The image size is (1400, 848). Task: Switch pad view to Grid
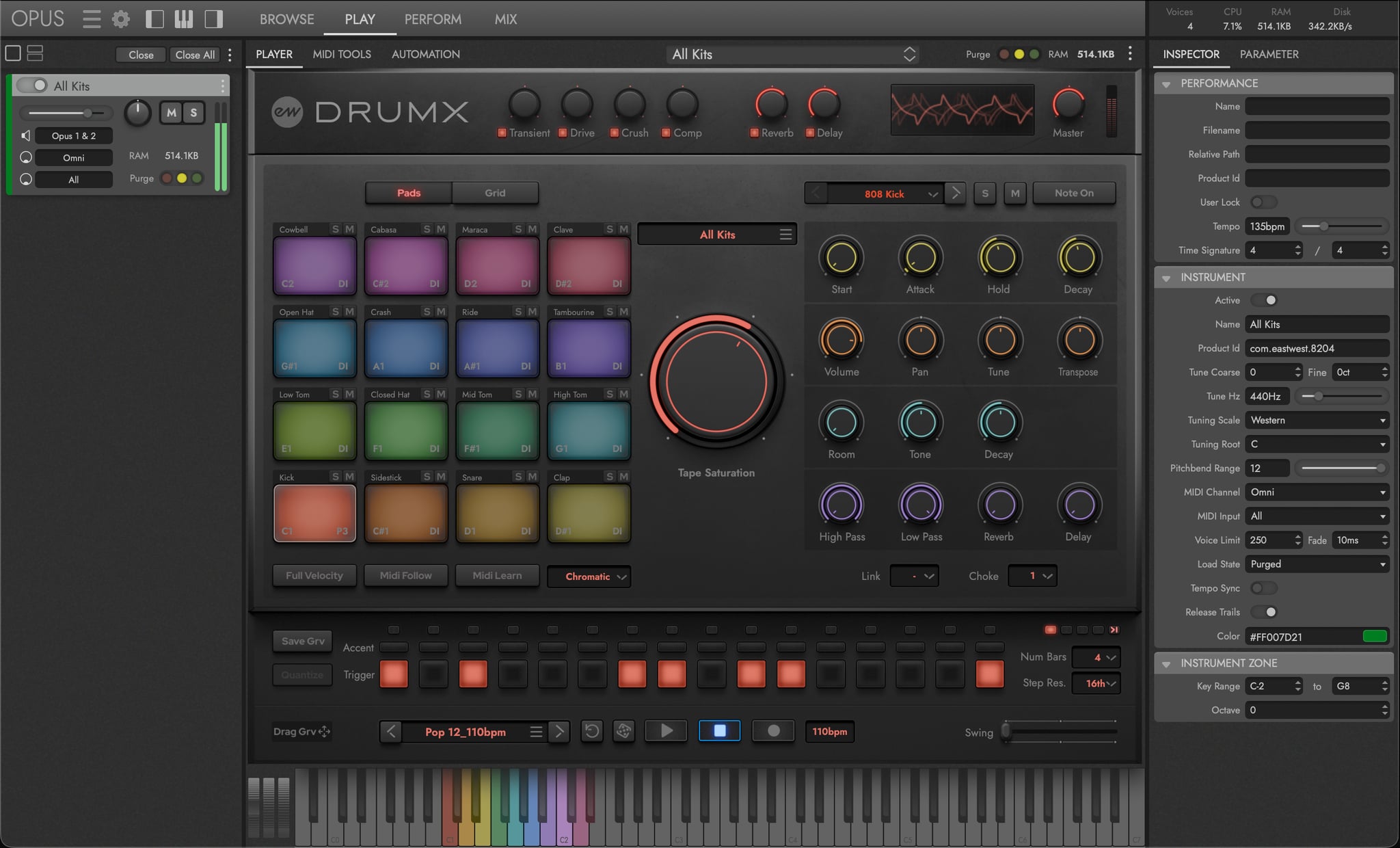coord(495,193)
